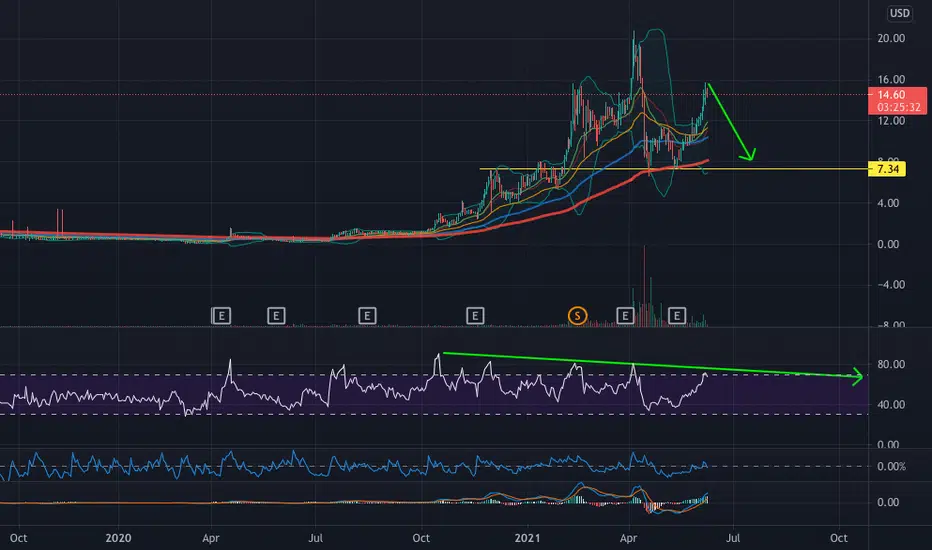Open the USD currency selector
The image size is (932, 550).
899,13
